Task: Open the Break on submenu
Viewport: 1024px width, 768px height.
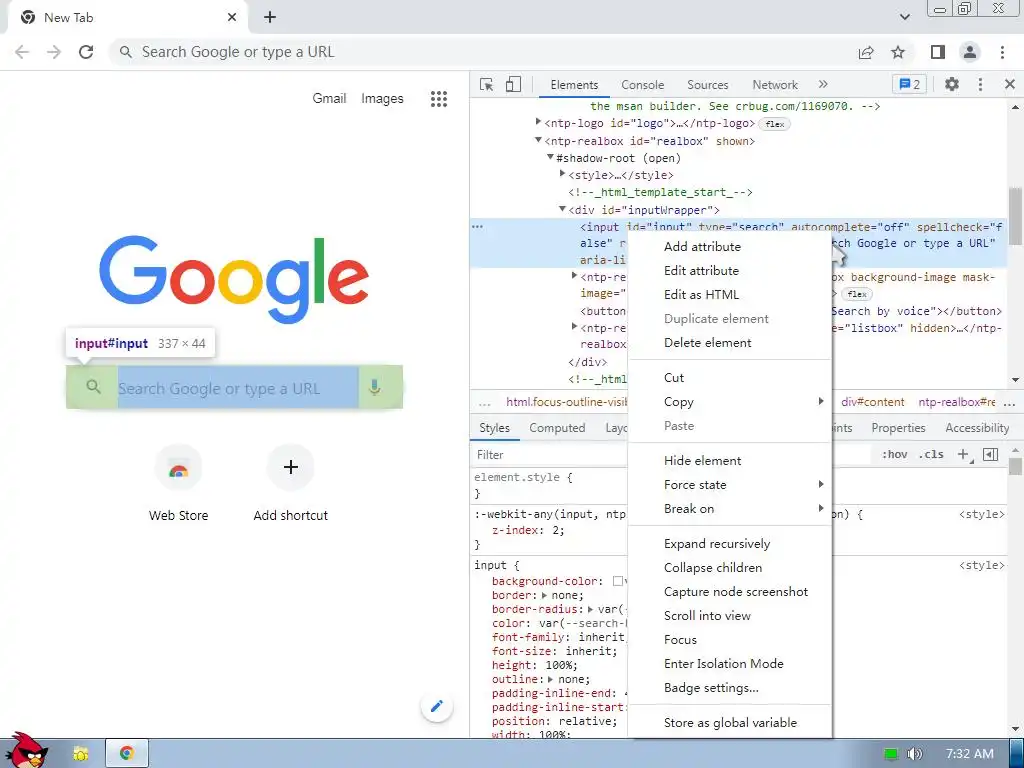Action: tap(729, 509)
